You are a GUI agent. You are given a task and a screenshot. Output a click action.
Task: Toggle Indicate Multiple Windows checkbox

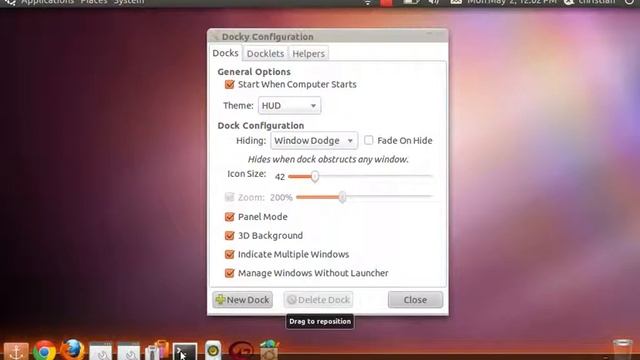[x=229, y=254]
